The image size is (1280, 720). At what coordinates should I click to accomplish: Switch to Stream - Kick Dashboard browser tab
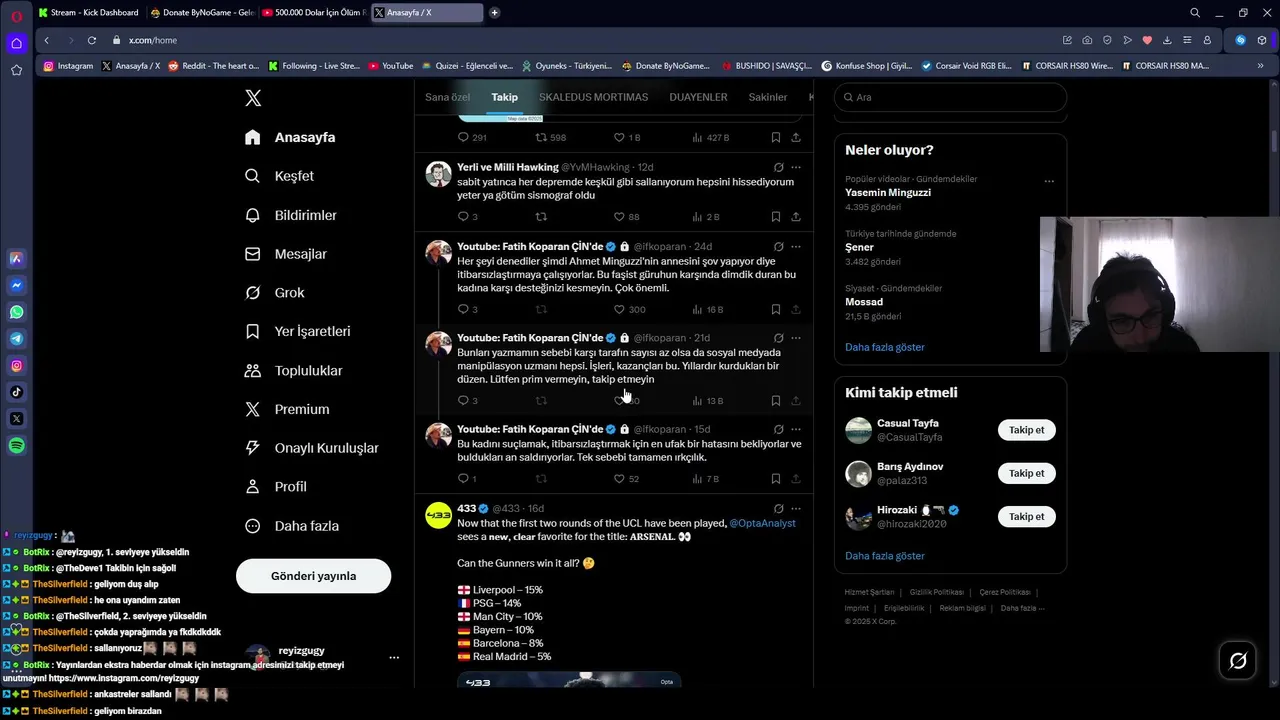tap(89, 12)
